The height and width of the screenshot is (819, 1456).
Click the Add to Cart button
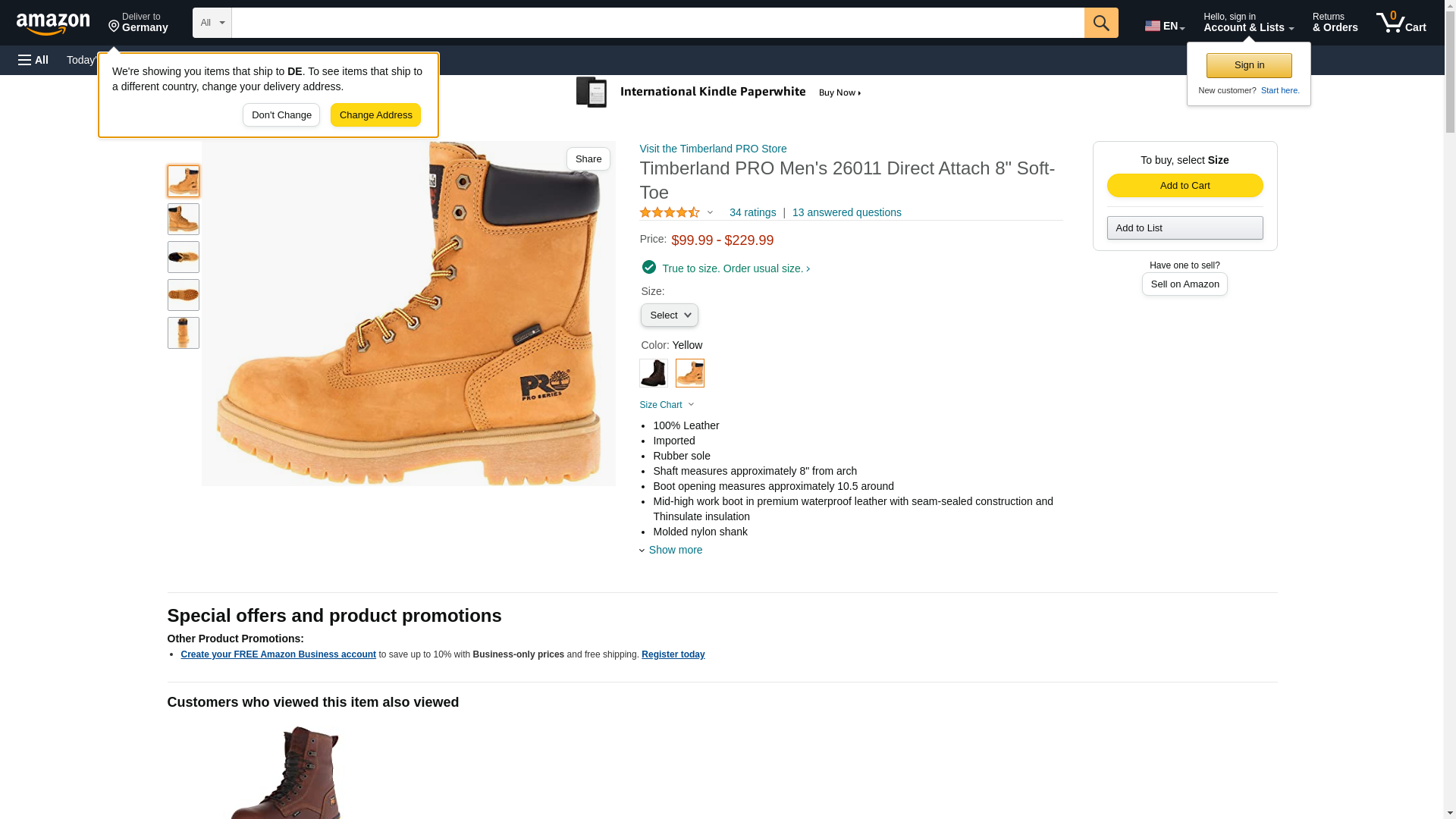click(1185, 186)
